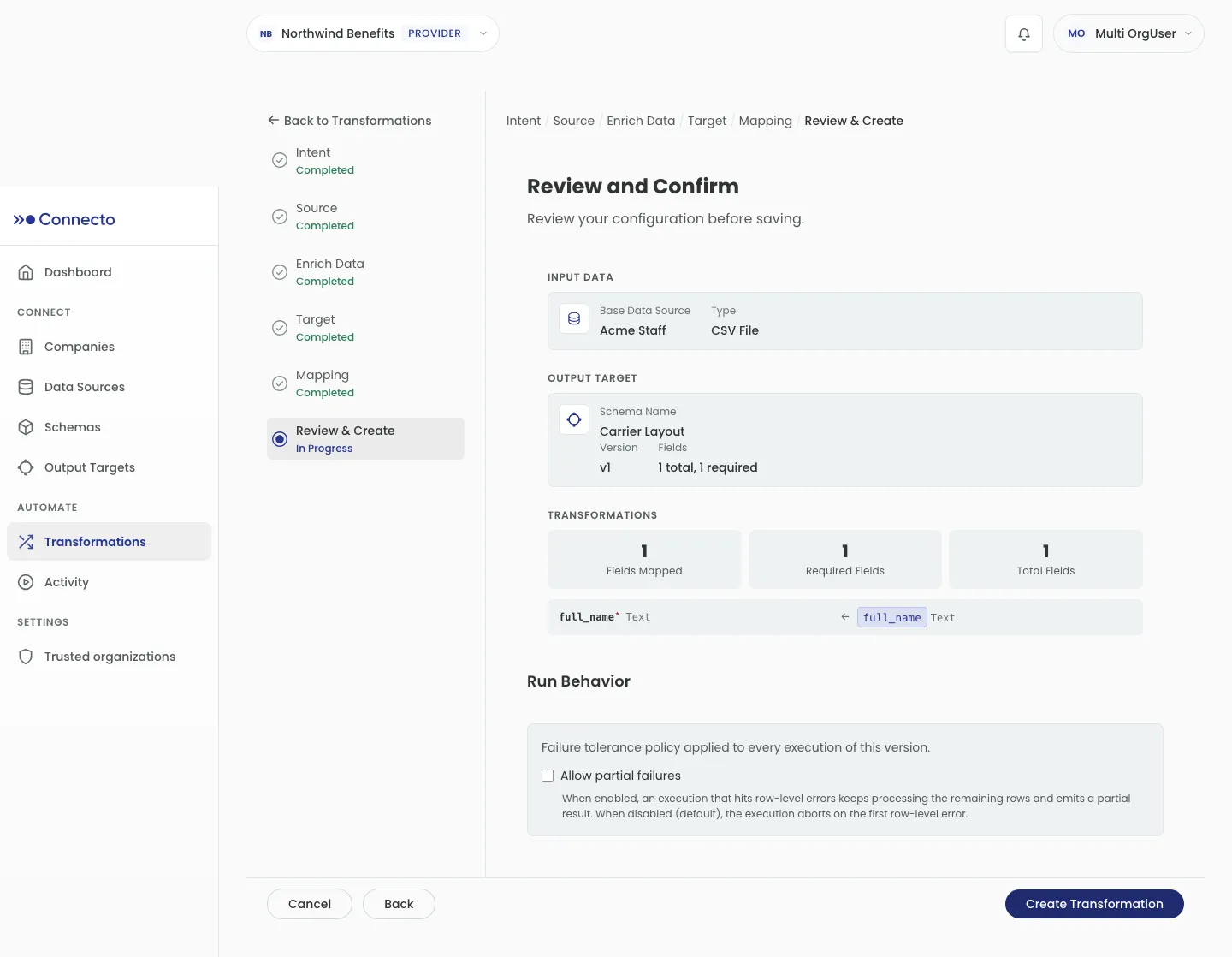The image size is (1232, 957).
Task: Select the Enrich Data wizard step
Action: 365,271
